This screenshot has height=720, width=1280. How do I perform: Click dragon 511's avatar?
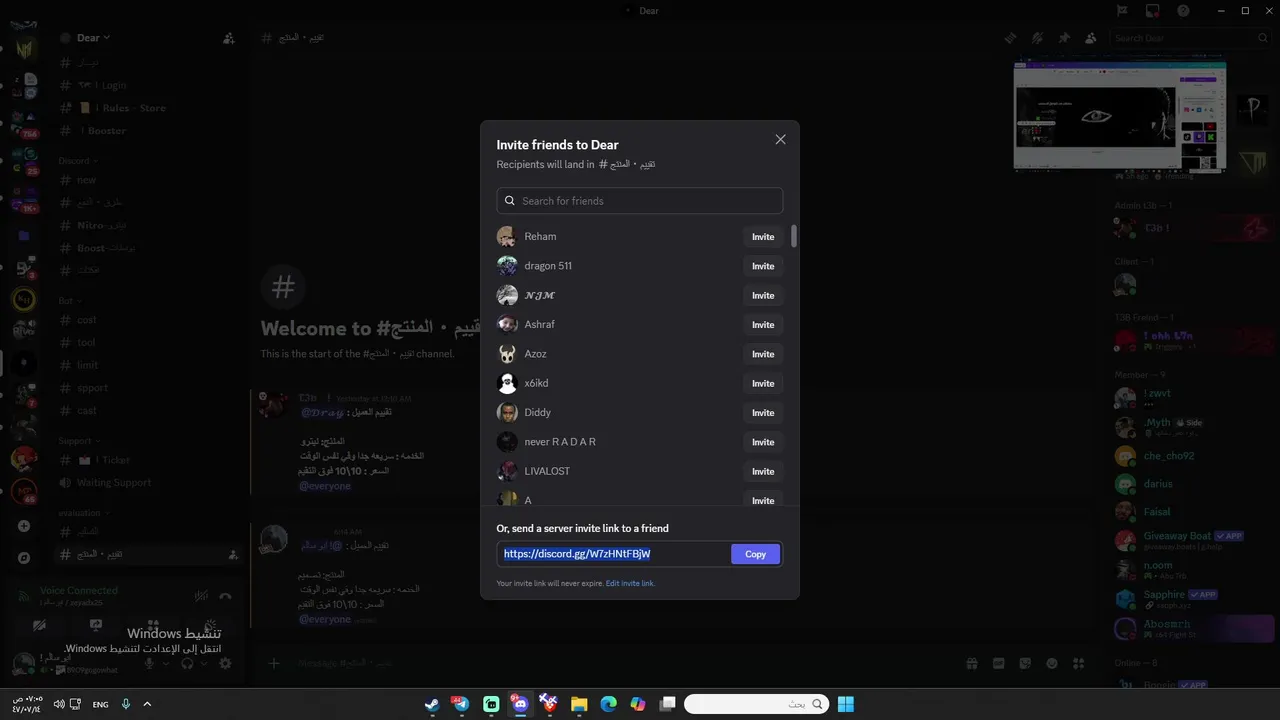pyautogui.click(x=507, y=266)
